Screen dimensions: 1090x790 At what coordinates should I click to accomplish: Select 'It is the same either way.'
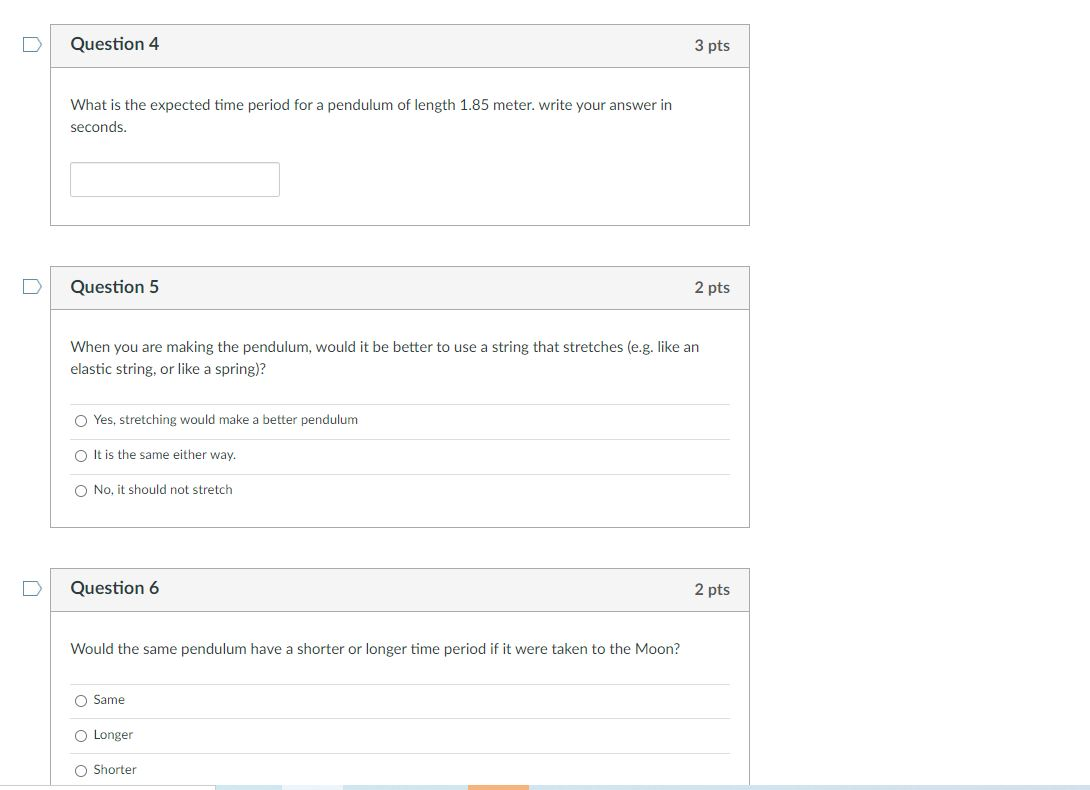click(x=81, y=456)
